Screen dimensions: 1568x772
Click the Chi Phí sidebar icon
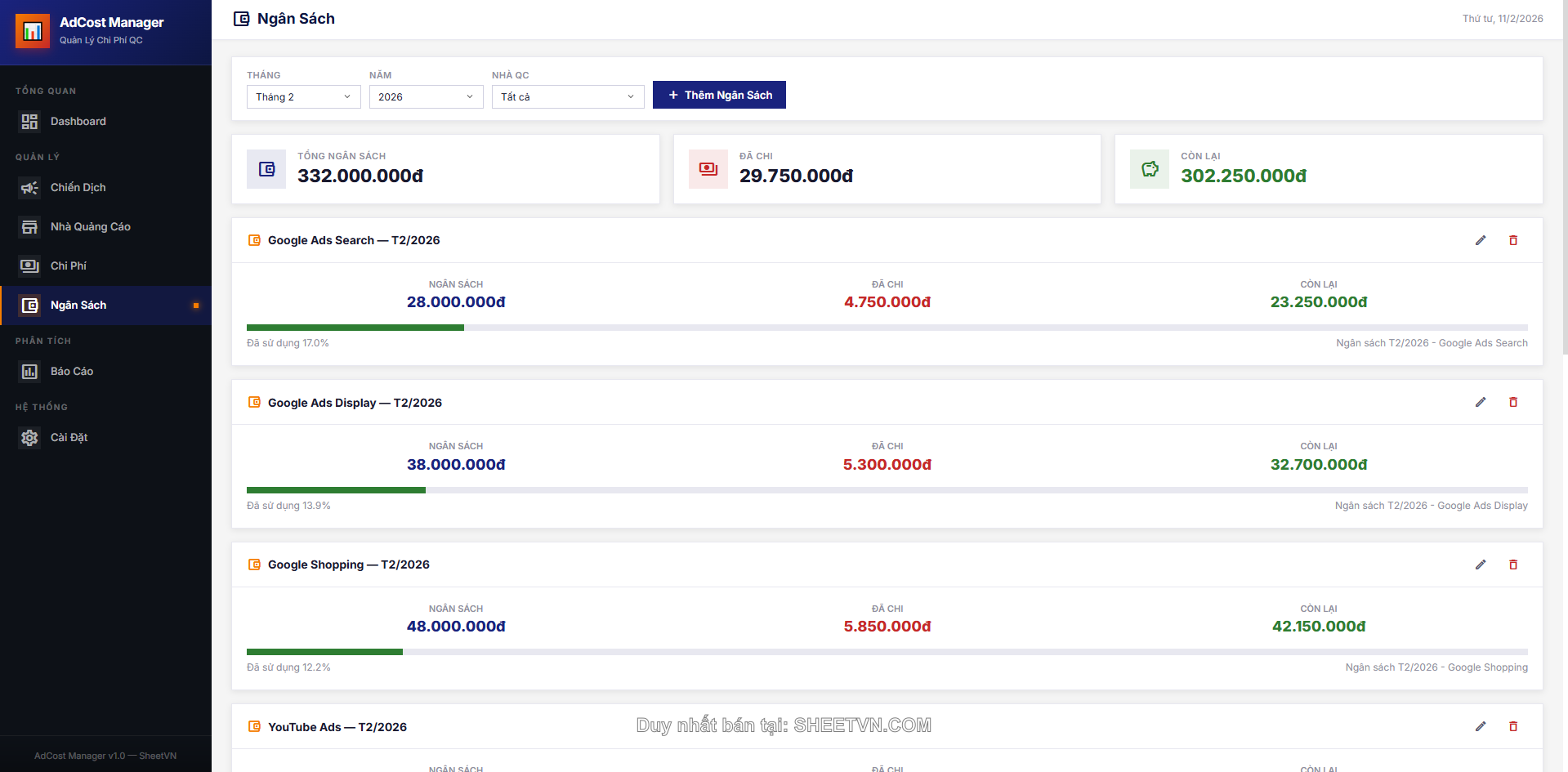point(29,266)
